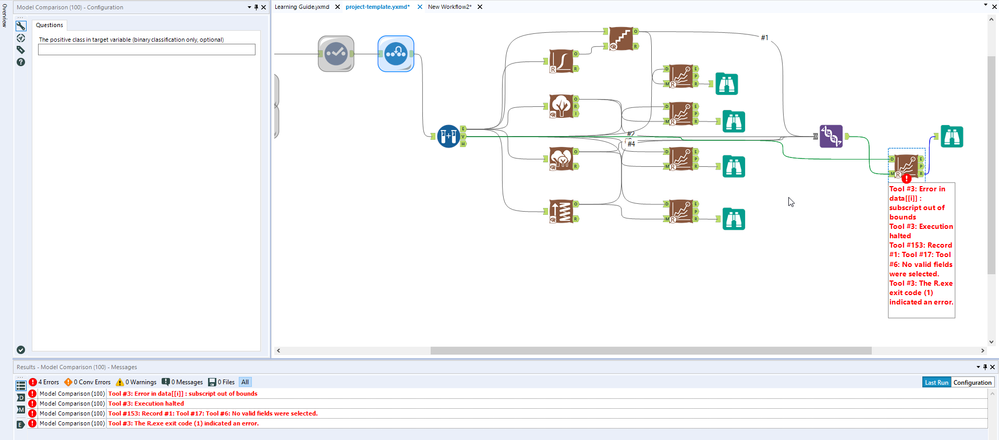
Task: Select the Model Comparison tool with error badge
Action: coord(907,166)
